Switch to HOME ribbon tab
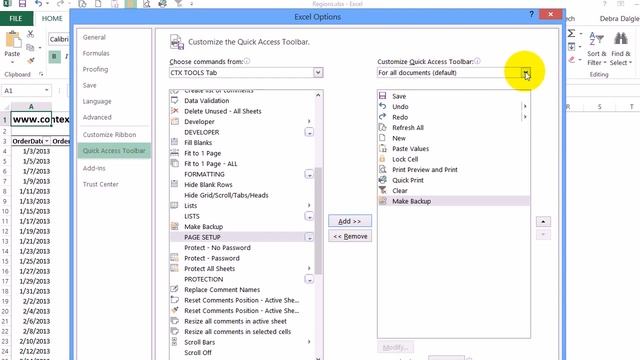Image resolution: width=640 pixels, height=360 pixels. [x=52, y=19]
